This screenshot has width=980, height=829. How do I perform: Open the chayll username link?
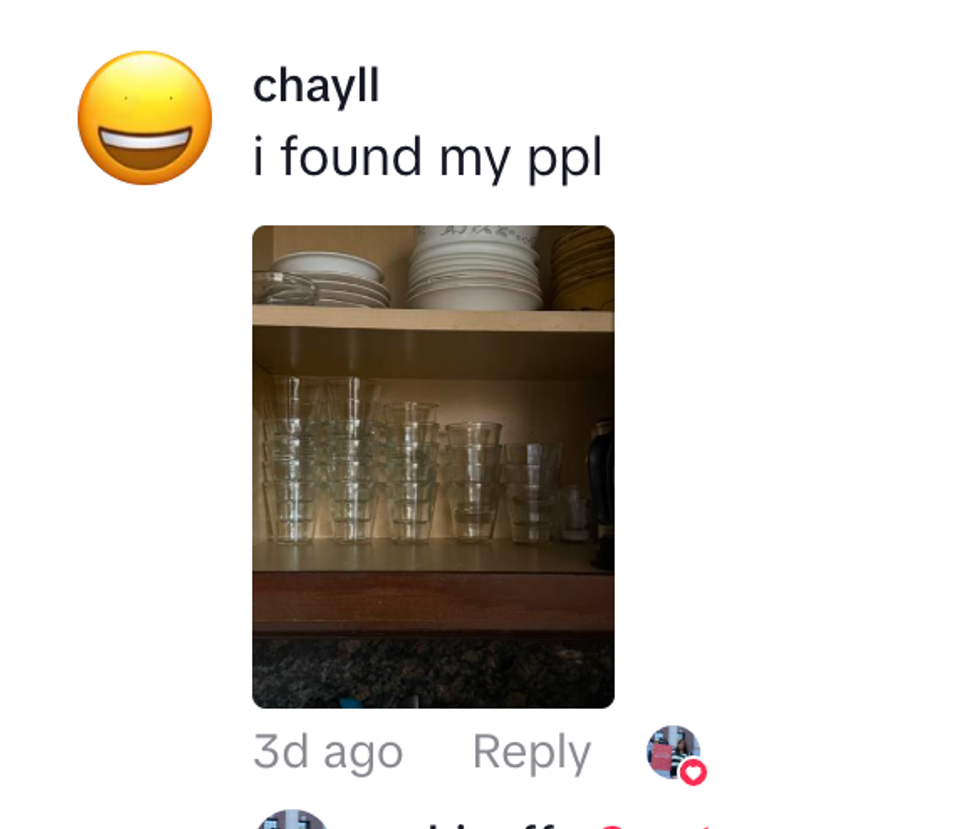click(x=316, y=86)
